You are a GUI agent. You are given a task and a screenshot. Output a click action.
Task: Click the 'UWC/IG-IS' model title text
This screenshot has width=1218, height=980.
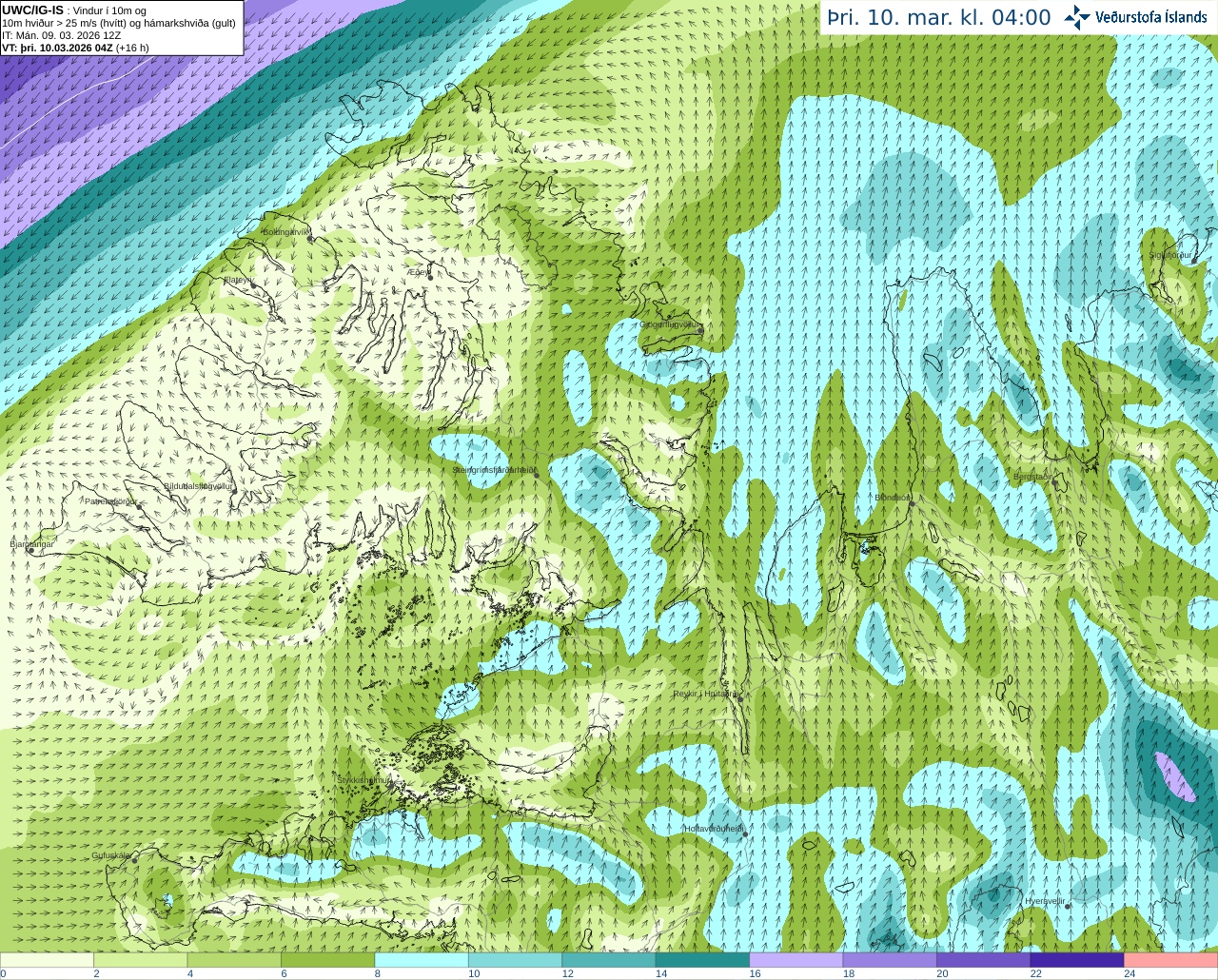[33, 10]
